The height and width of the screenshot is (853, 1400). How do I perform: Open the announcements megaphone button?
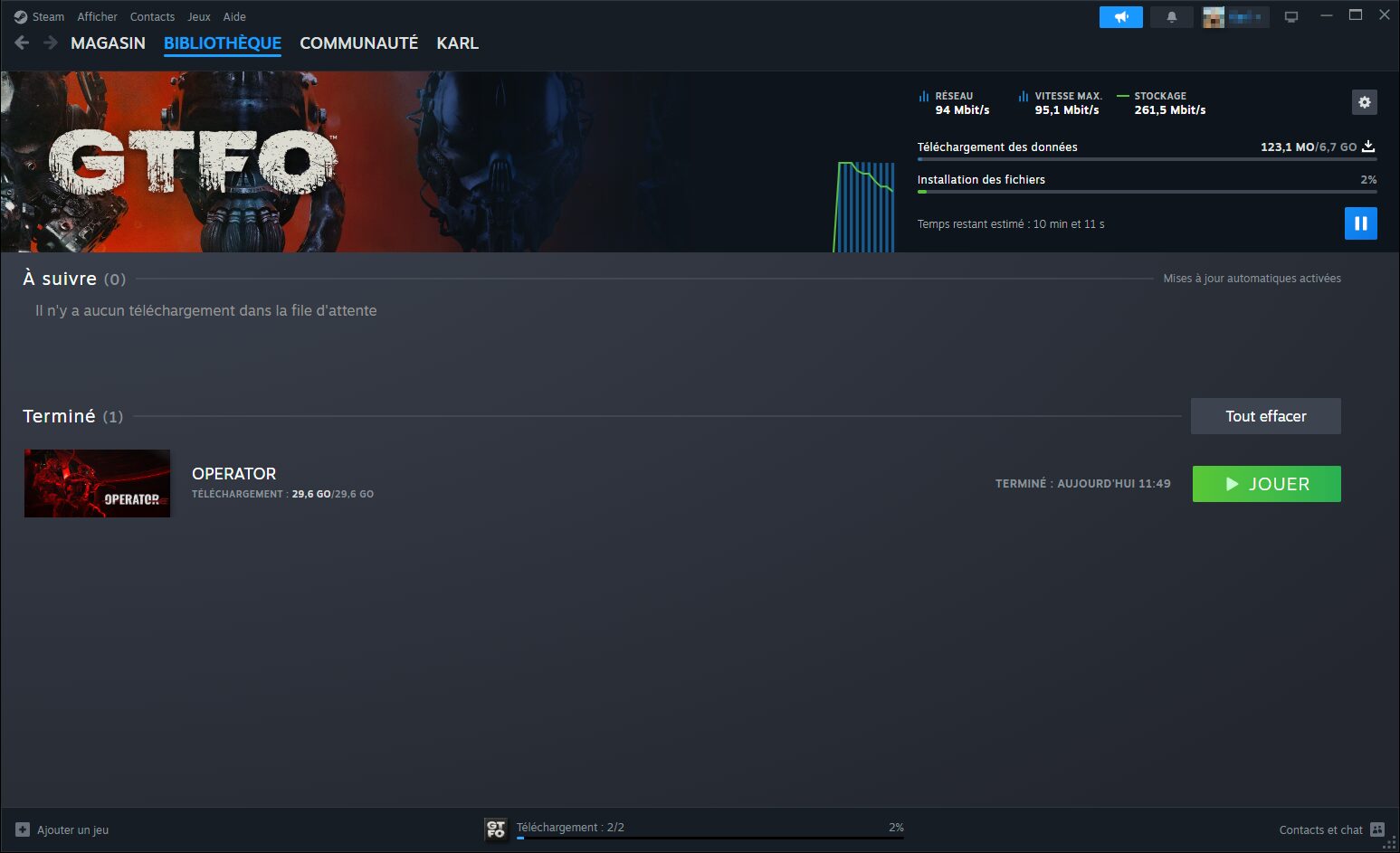click(x=1121, y=17)
